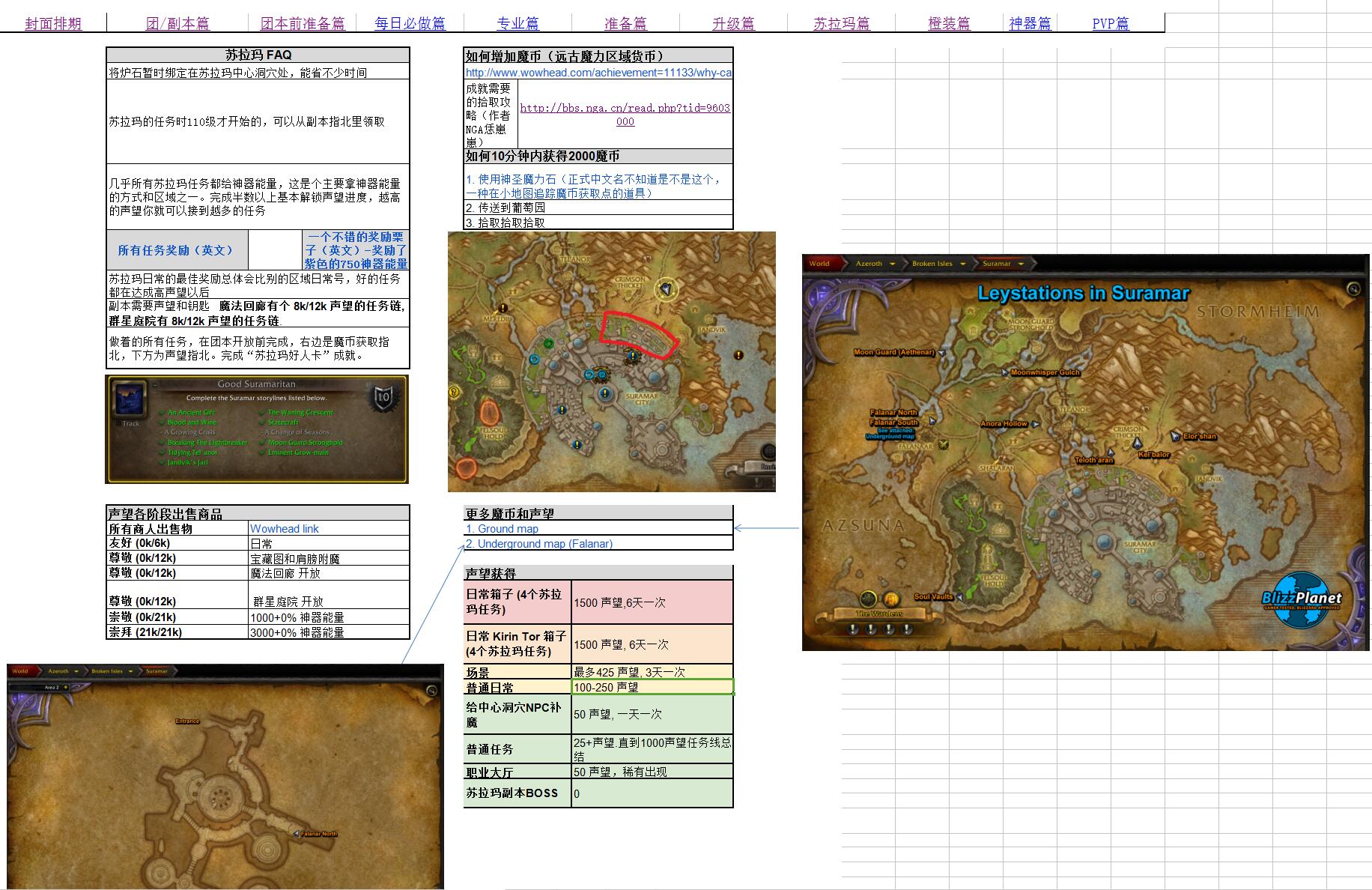Click the Underground map (Falanar) link
The height and width of the screenshot is (890, 1372).
click(539, 544)
